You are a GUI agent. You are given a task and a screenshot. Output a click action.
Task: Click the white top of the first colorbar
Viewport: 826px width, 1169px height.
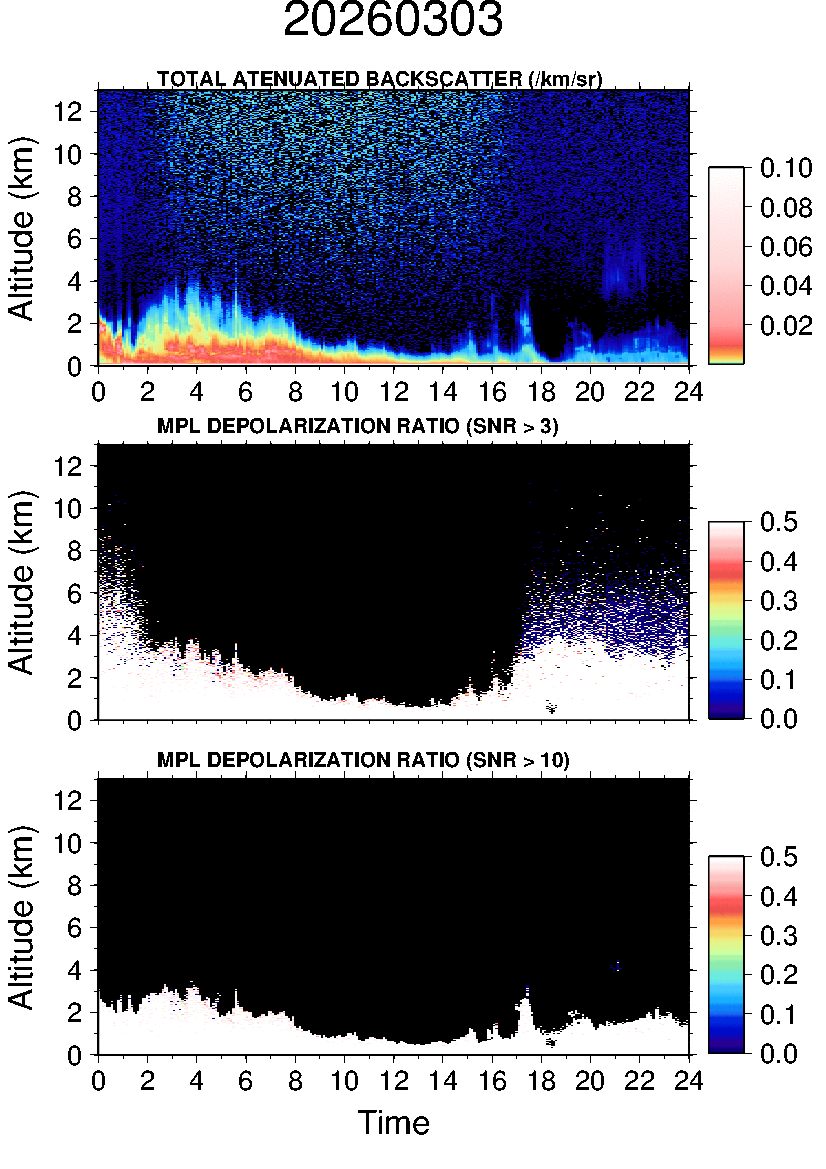[726, 178]
